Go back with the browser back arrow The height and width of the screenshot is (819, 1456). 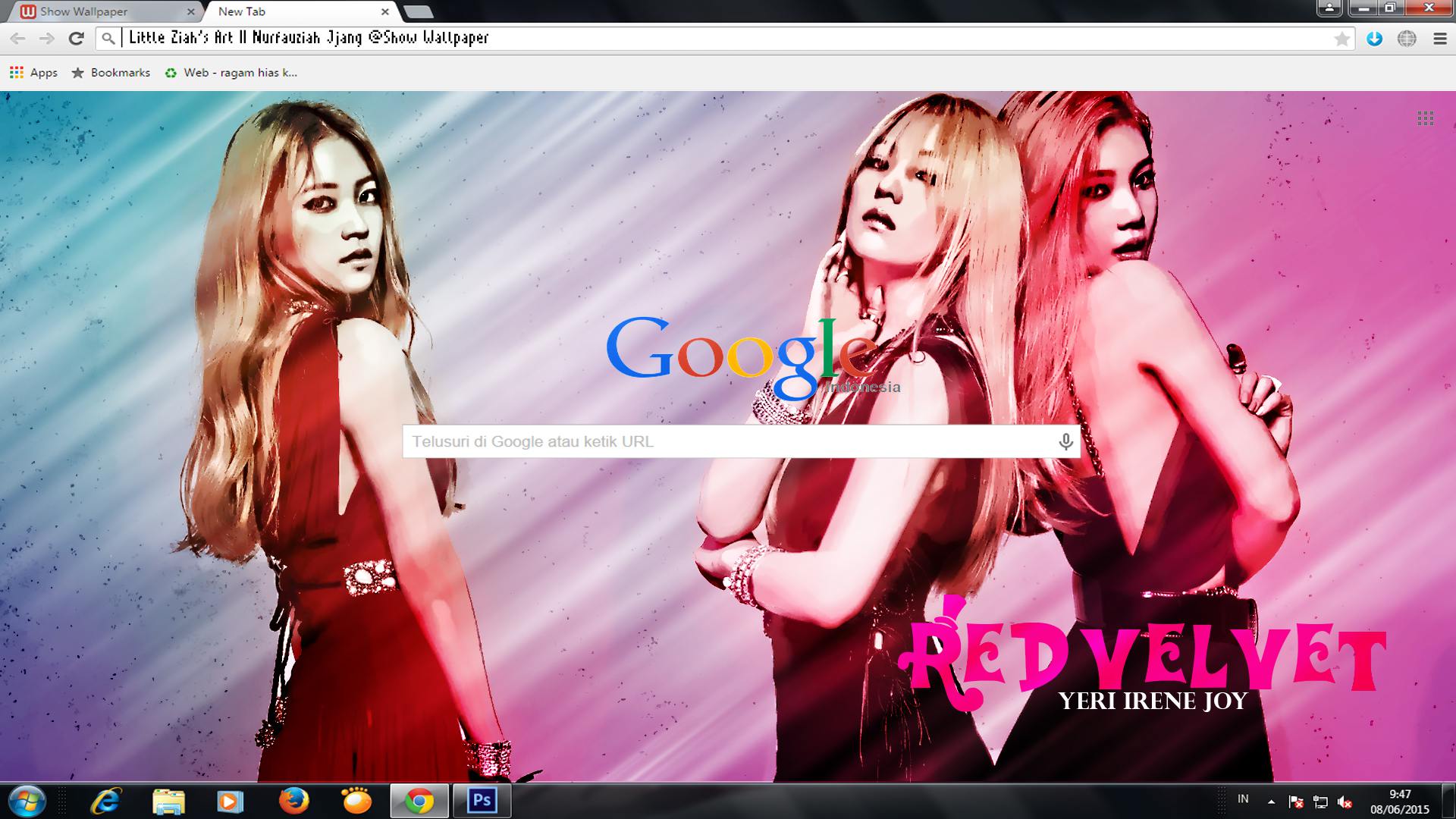pyautogui.click(x=17, y=39)
